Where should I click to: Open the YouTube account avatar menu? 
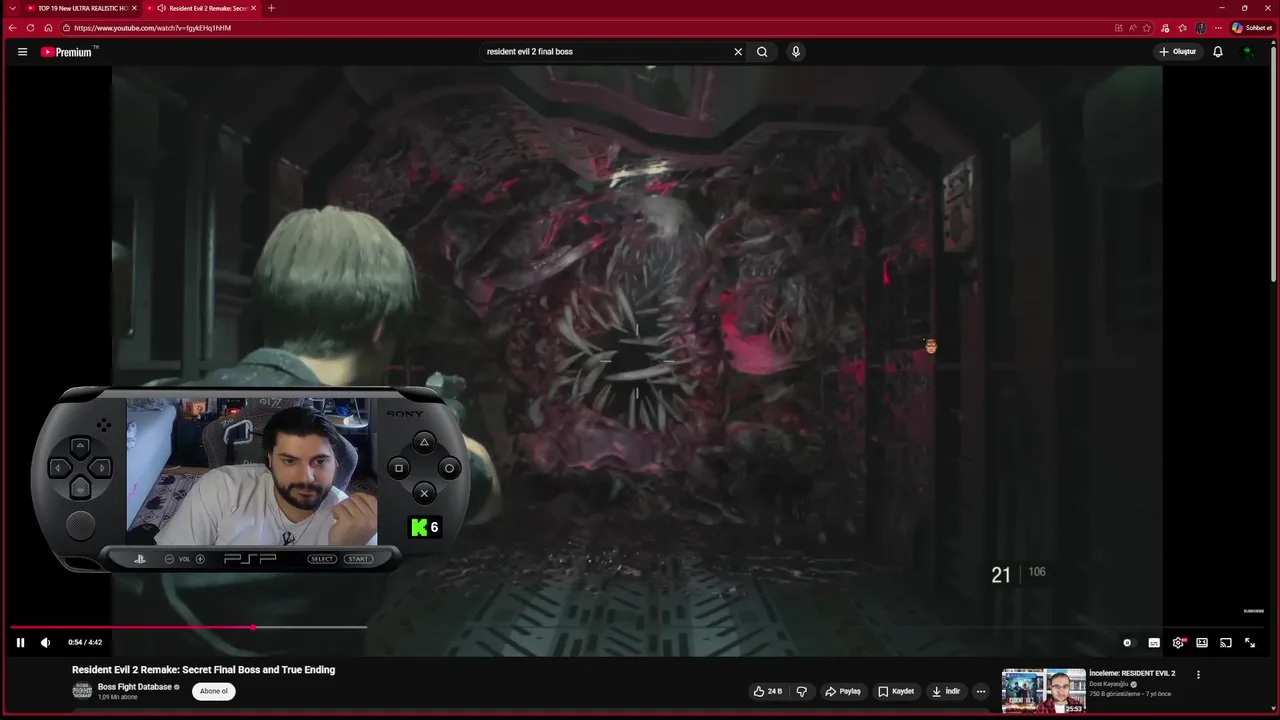(x=1247, y=52)
